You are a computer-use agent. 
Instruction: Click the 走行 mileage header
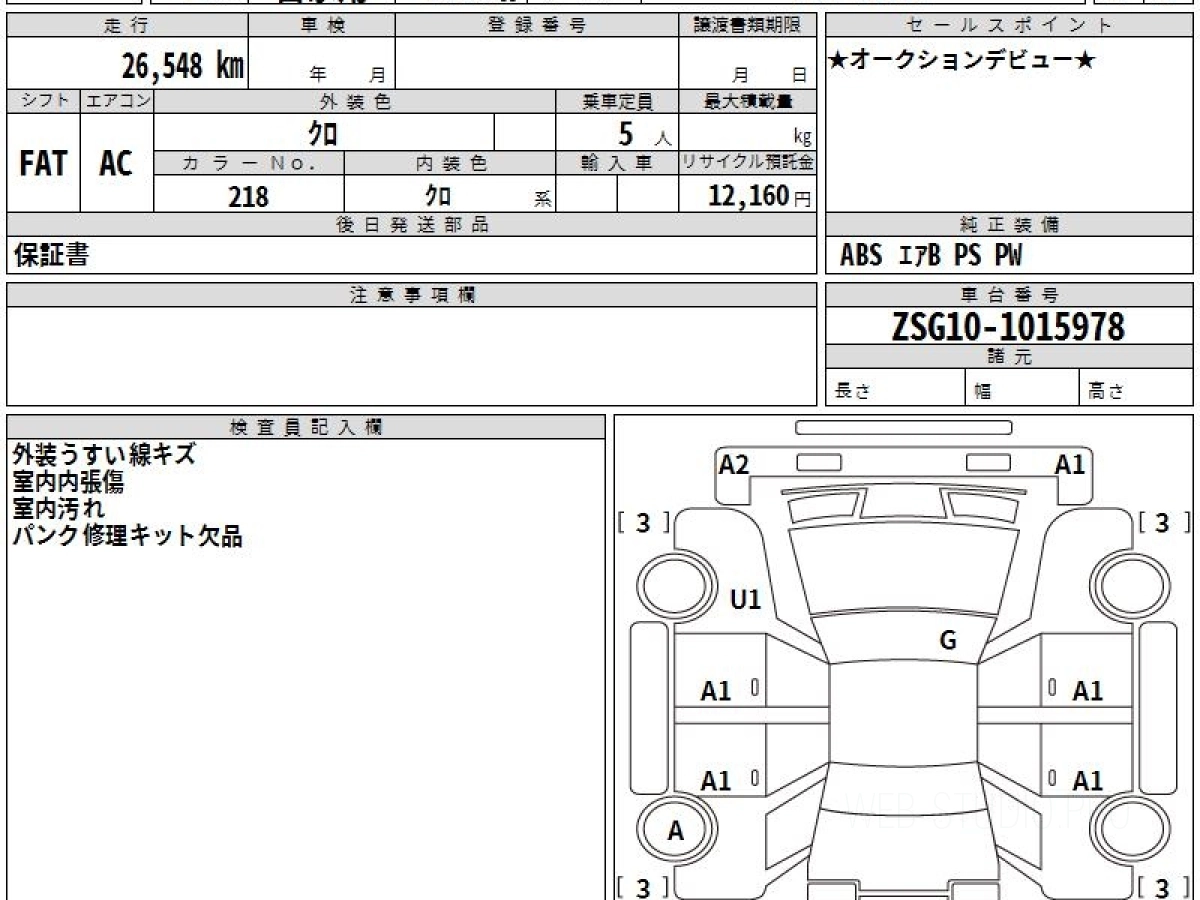tap(127, 26)
